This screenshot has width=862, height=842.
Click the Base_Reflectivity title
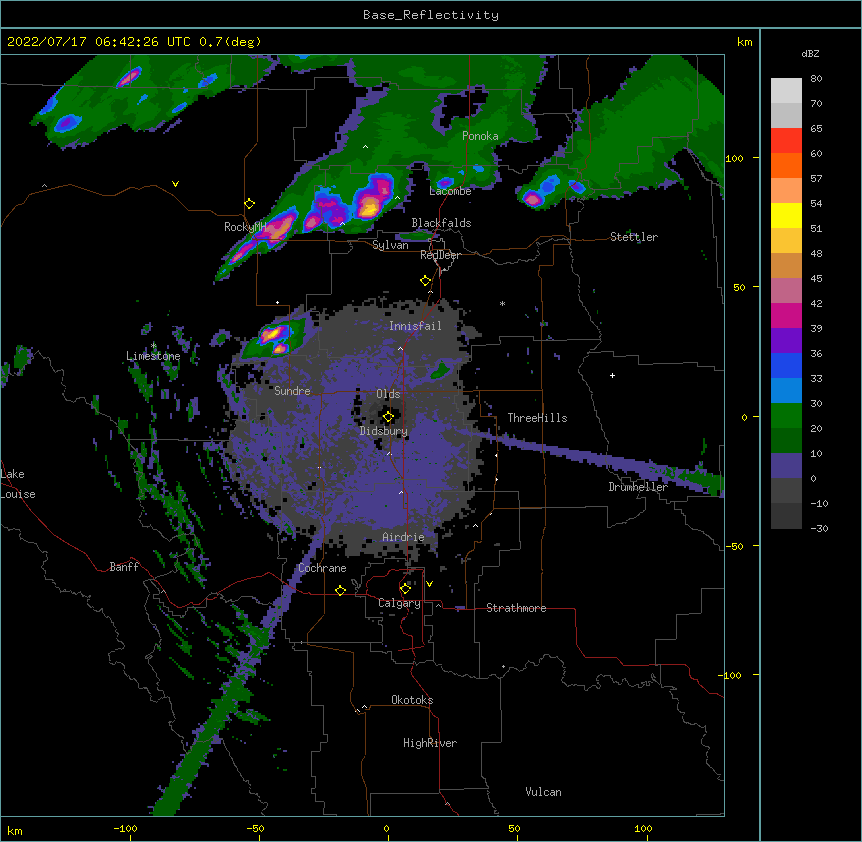[x=431, y=15]
